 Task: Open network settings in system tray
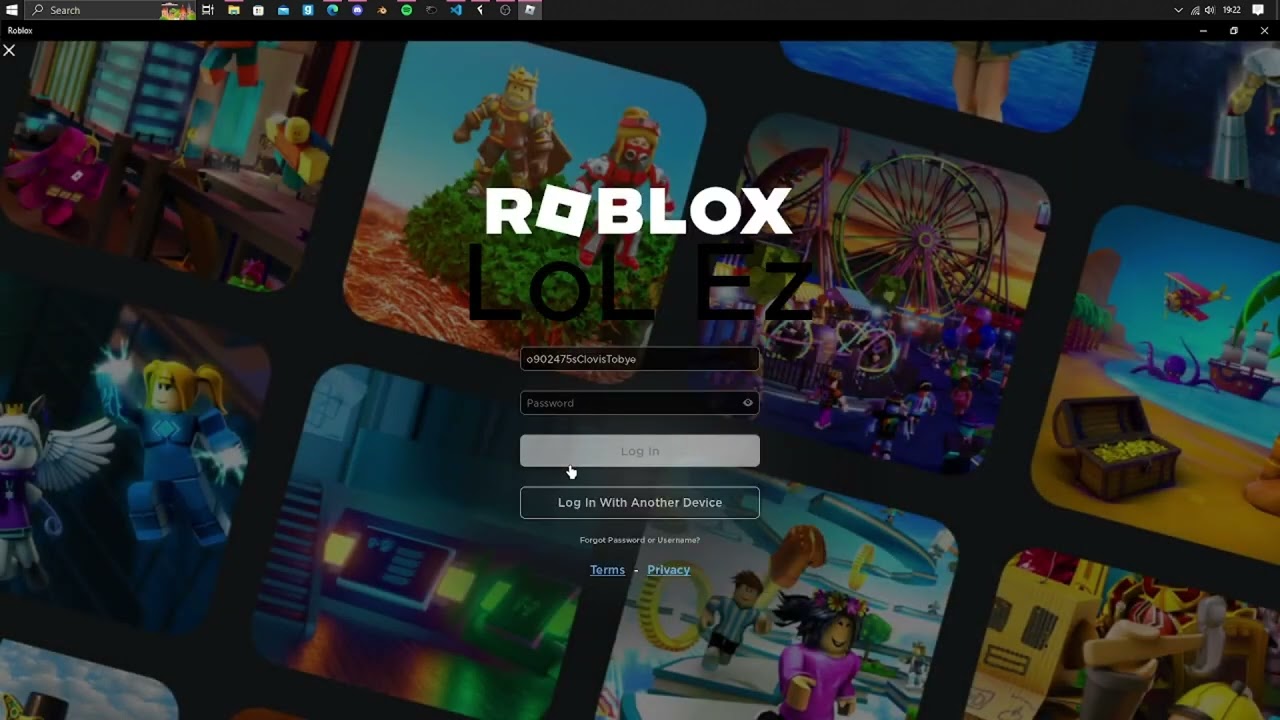[1195, 10]
